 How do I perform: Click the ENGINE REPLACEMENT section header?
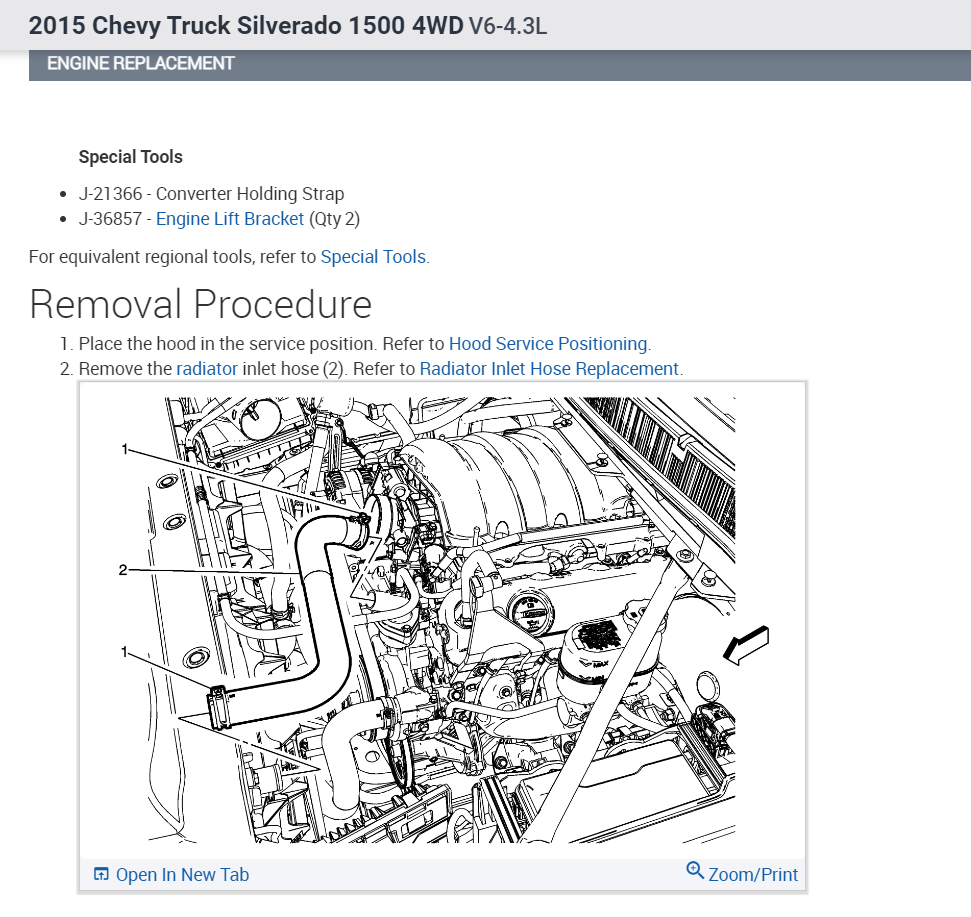click(x=500, y=64)
